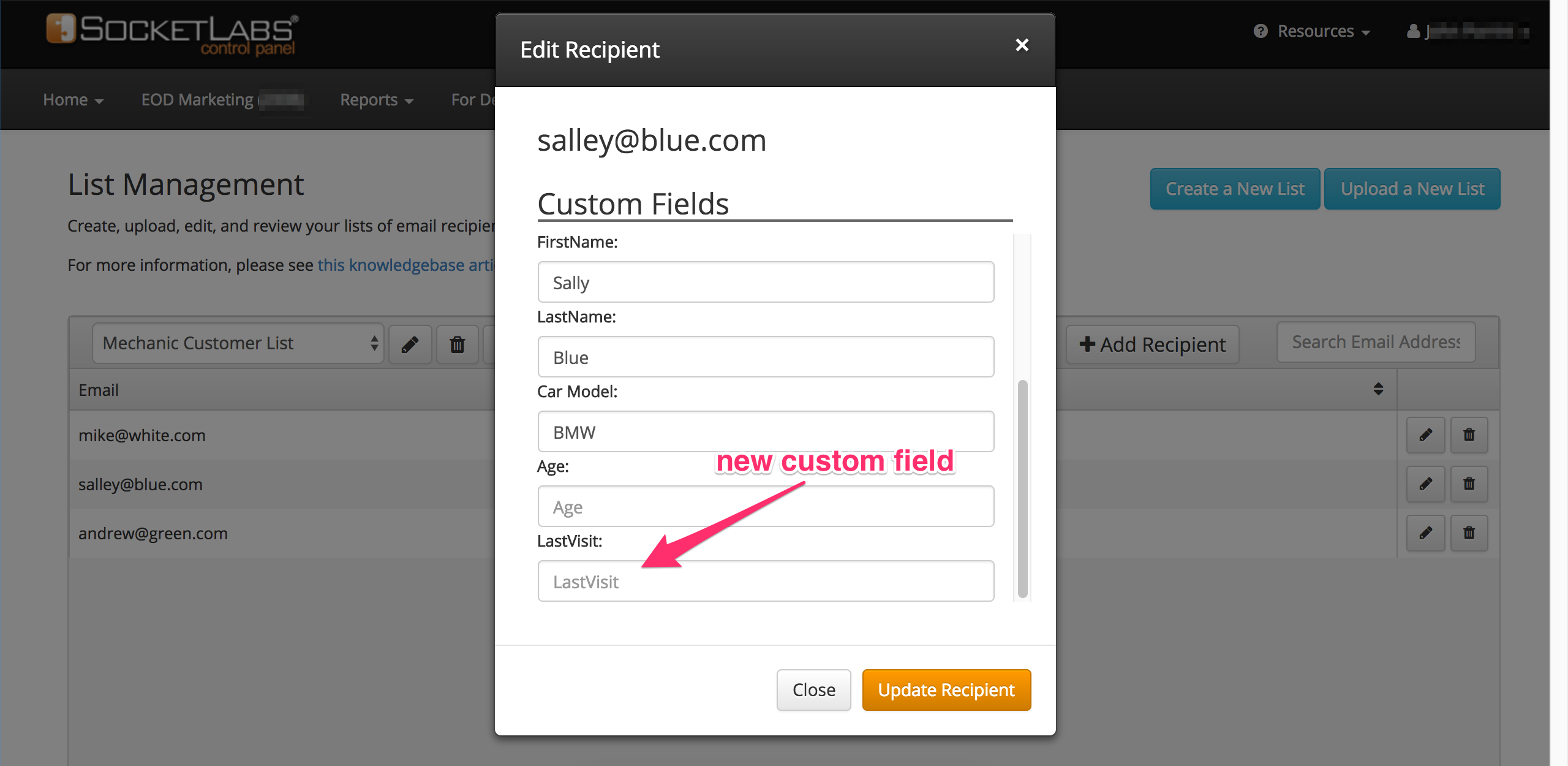Click the Update Recipient button
Viewport: 1568px width, 766px height.
945,689
